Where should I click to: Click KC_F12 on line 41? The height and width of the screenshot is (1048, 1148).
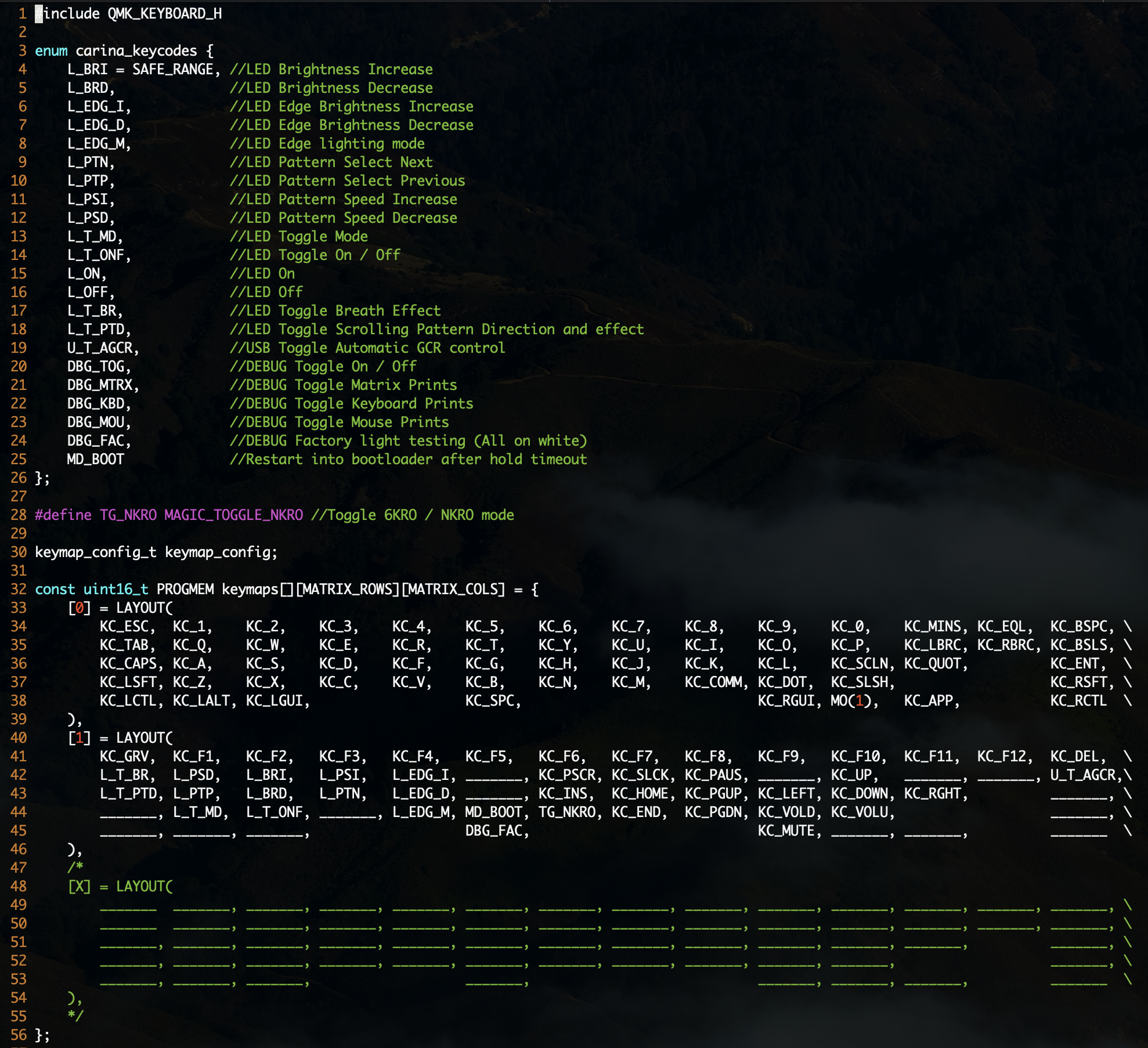tap(1002, 756)
